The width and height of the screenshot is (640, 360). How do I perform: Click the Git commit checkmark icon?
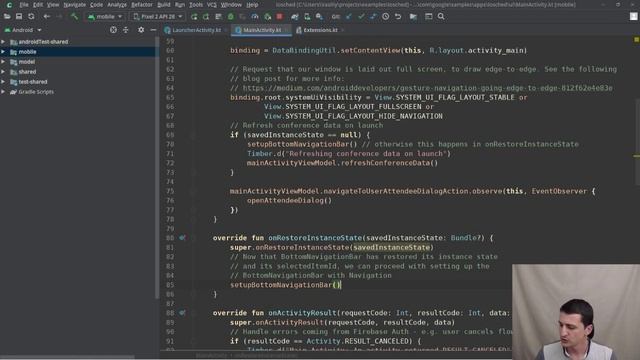coord(361,17)
